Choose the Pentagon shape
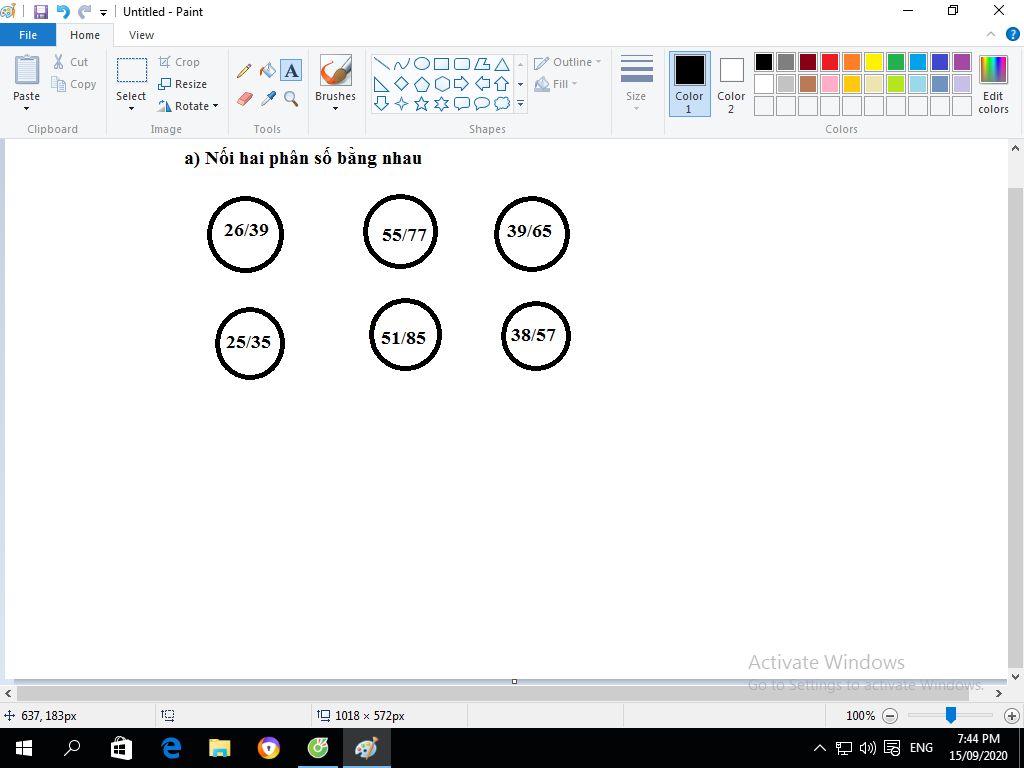Image resolution: width=1024 pixels, height=768 pixels. click(422, 84)
